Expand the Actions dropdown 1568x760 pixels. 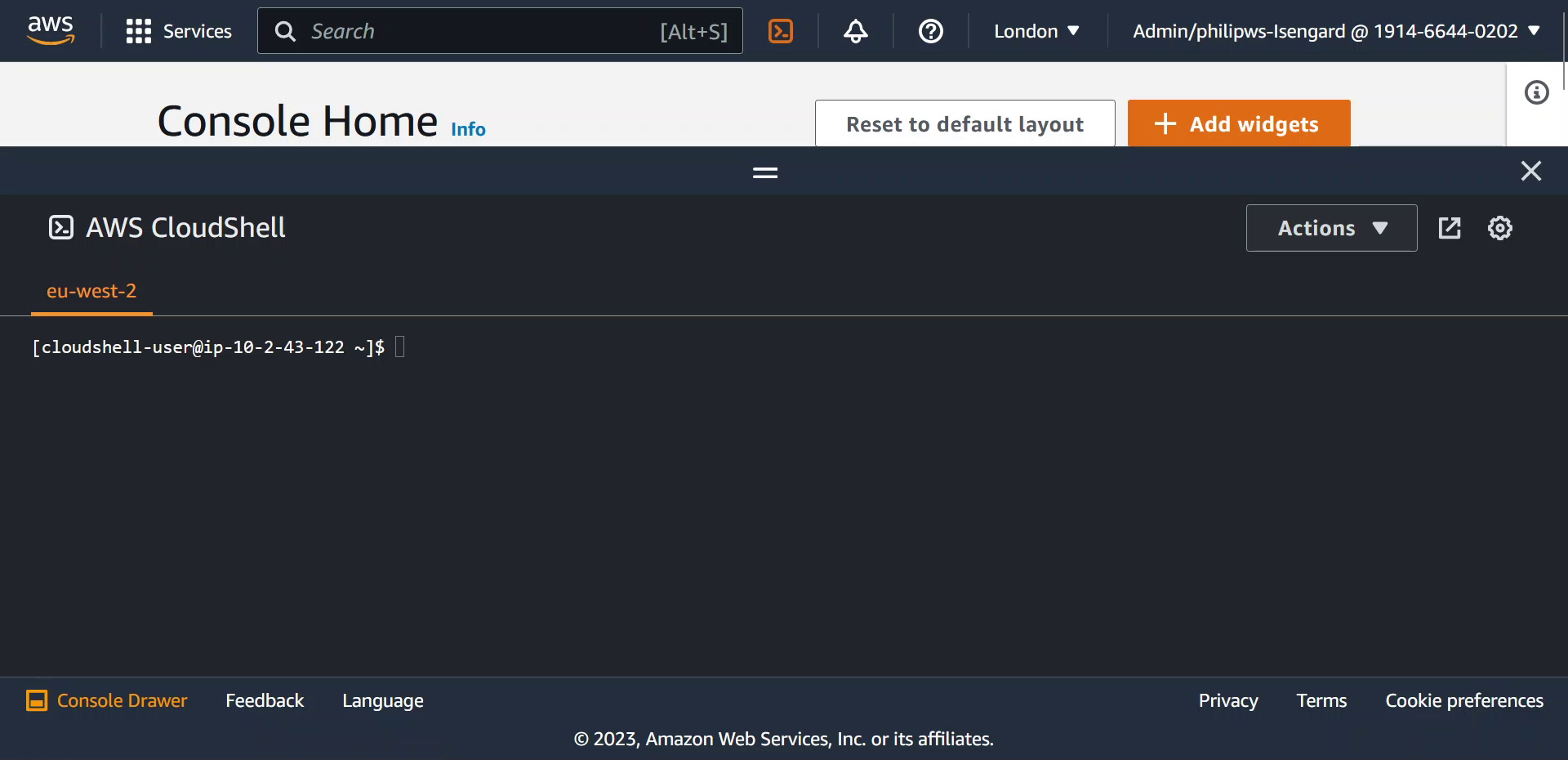1331,228
